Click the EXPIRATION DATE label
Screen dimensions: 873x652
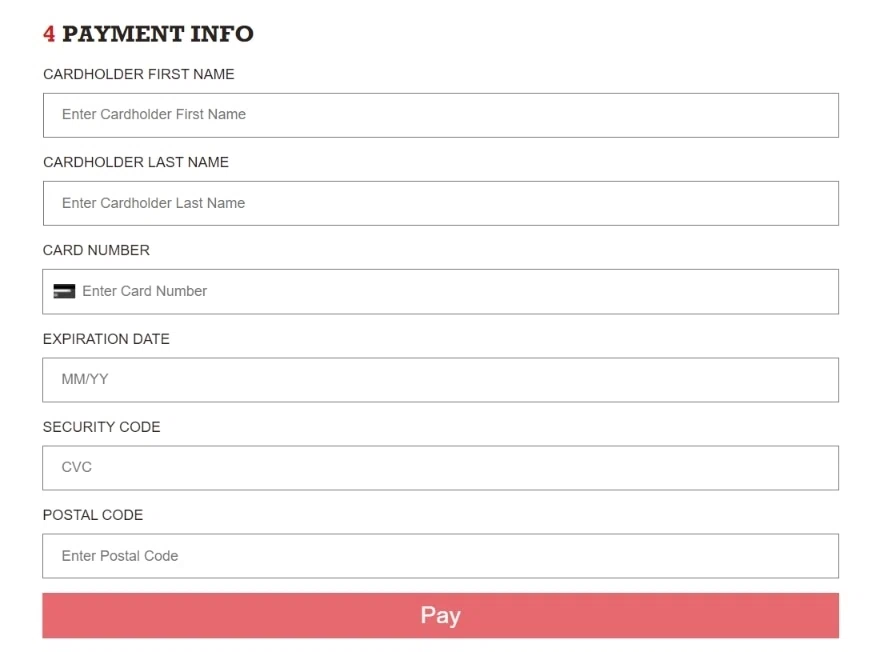click(x=106, y=339)
